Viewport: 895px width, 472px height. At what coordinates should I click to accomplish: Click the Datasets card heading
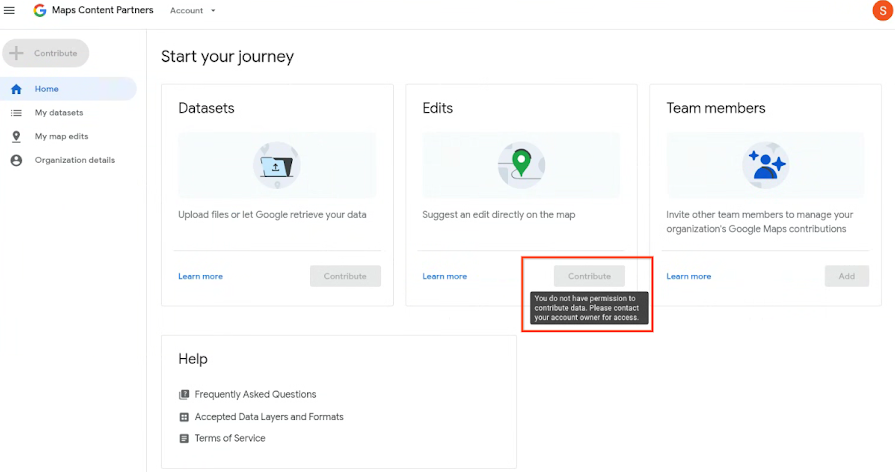point(206,108)
